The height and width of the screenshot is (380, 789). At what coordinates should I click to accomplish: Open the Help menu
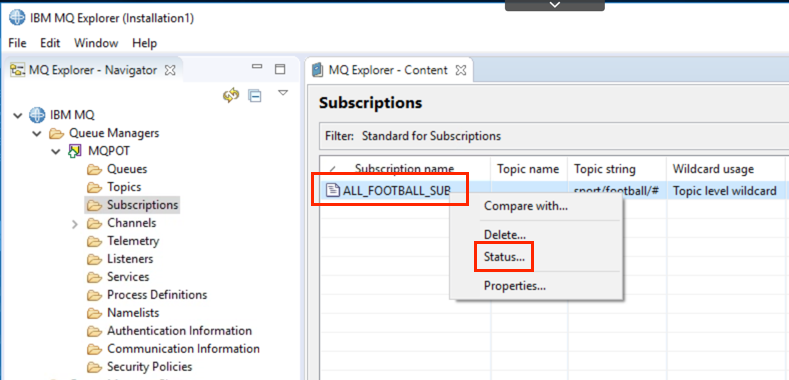[x=144, y=43]
